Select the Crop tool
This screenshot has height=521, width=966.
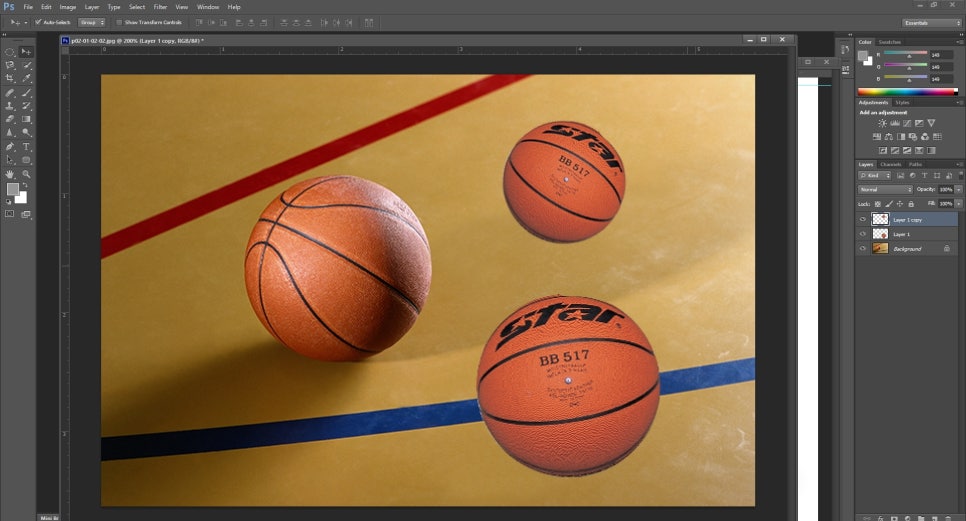tap(10, 78)
